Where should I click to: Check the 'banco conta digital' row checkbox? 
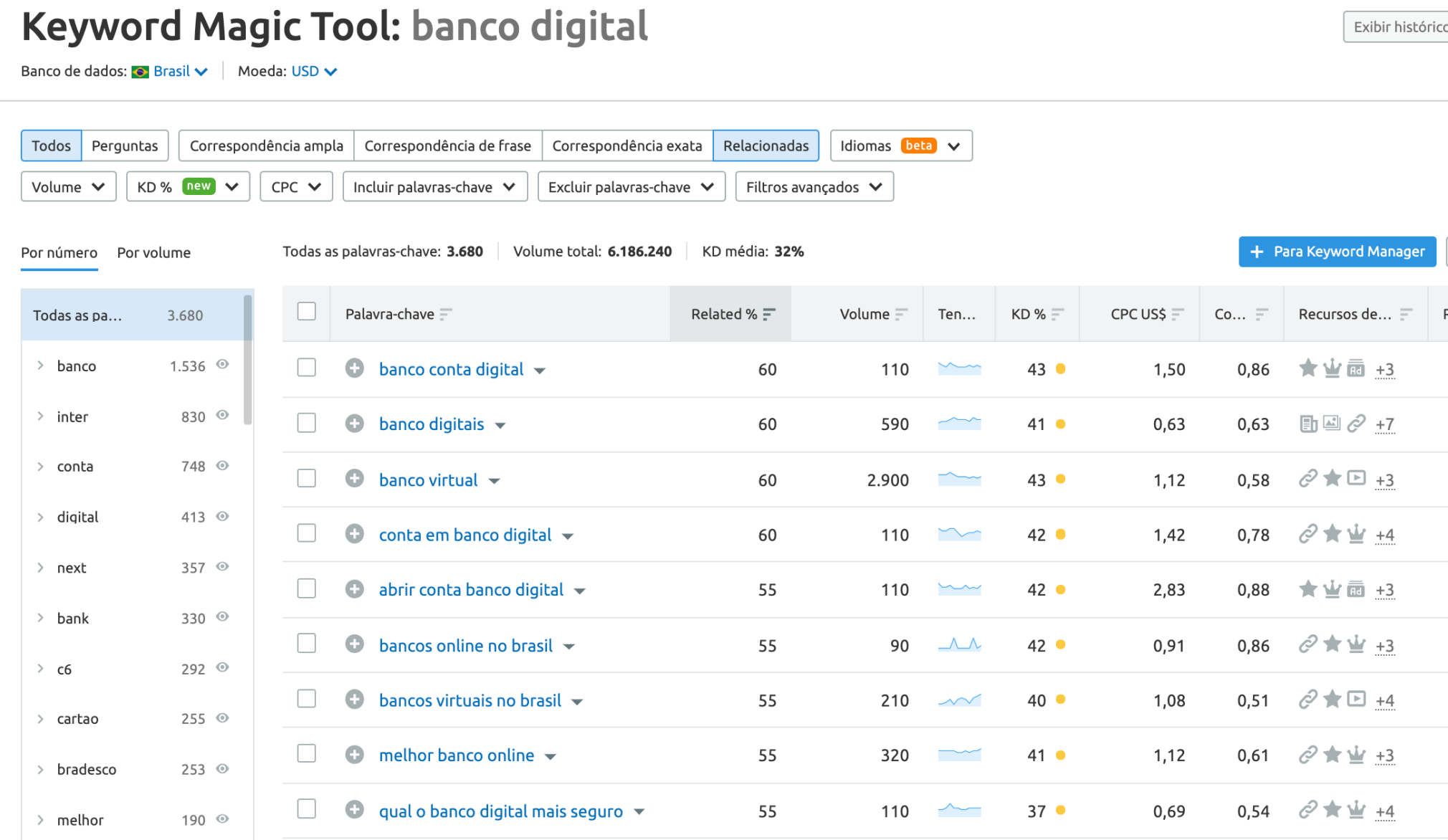[307, 368]
